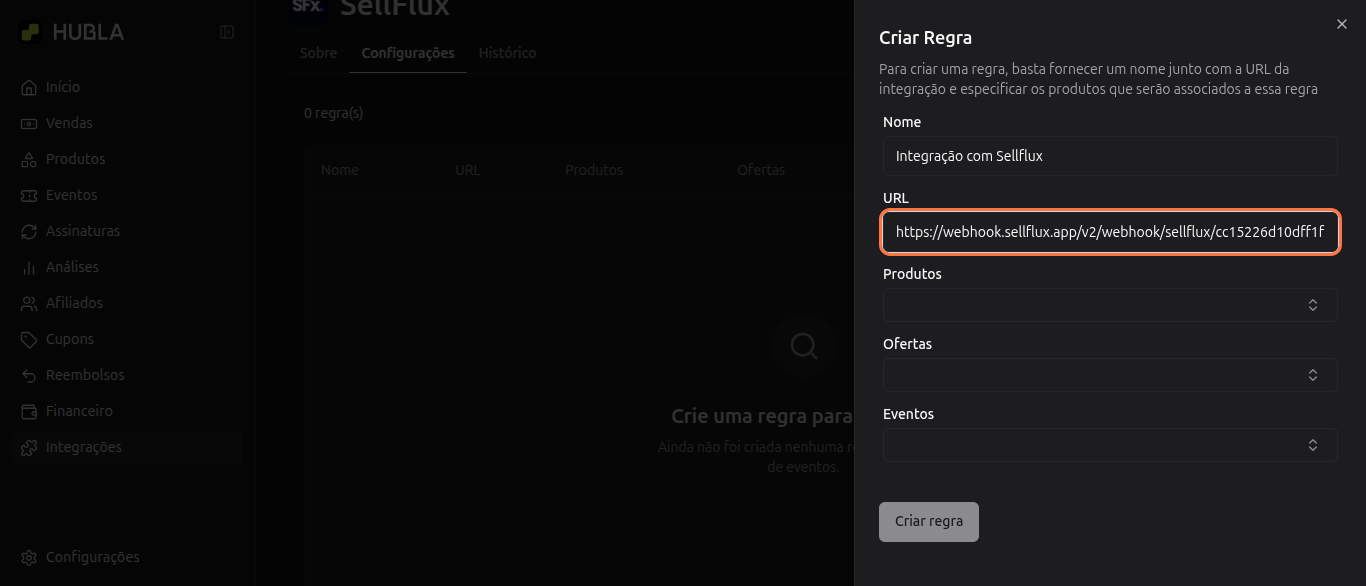
Task: Open Vendas via its sidebar icon
Action: coord(29,123)
